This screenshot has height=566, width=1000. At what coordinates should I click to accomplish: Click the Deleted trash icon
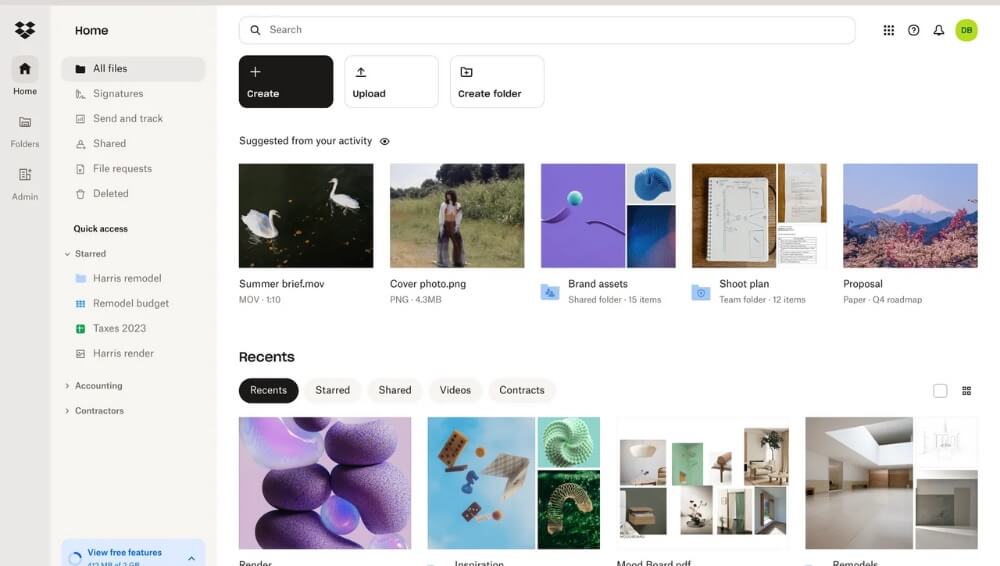[x=80, y=194]
